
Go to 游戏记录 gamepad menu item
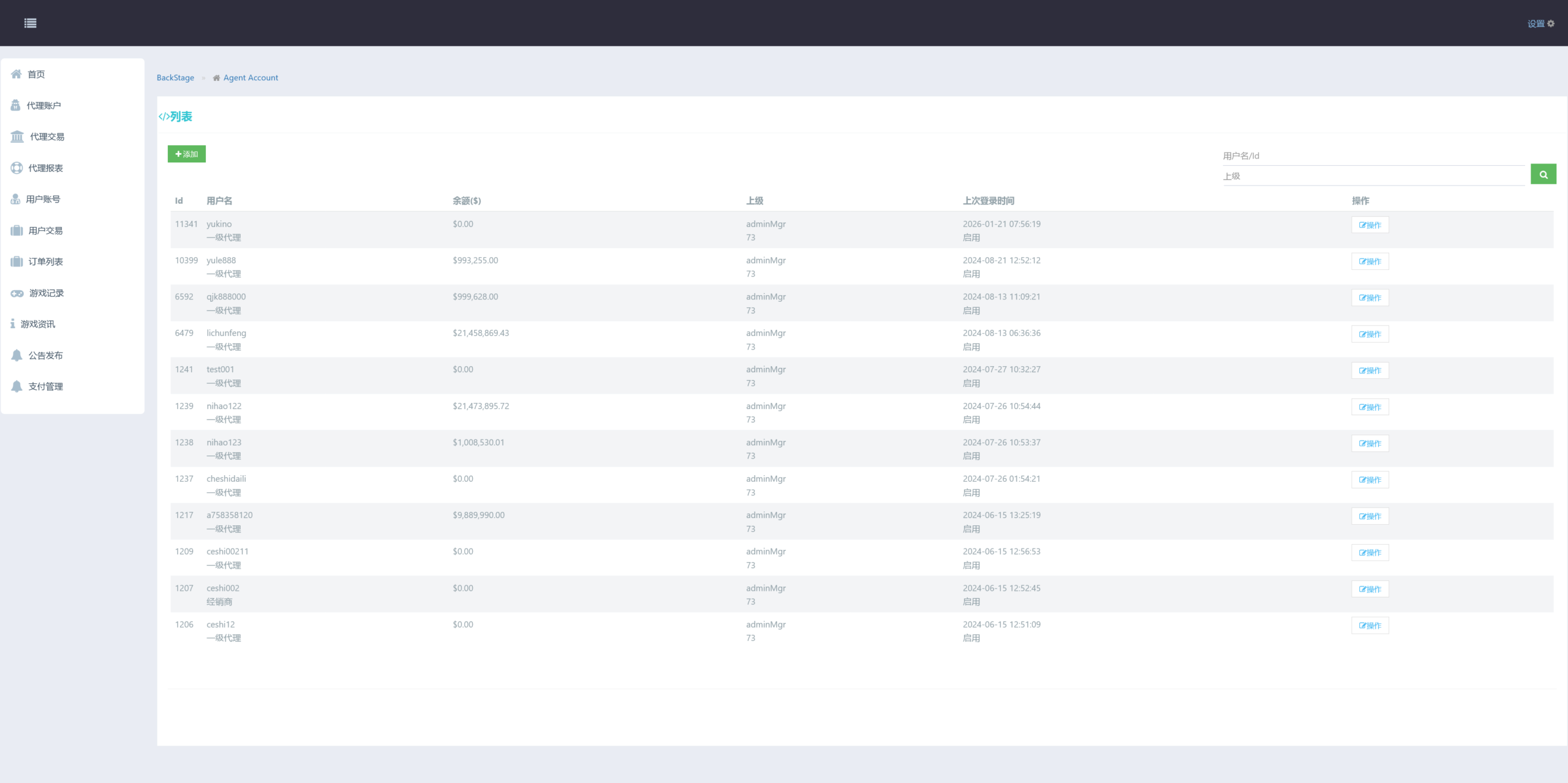[46, 293]
